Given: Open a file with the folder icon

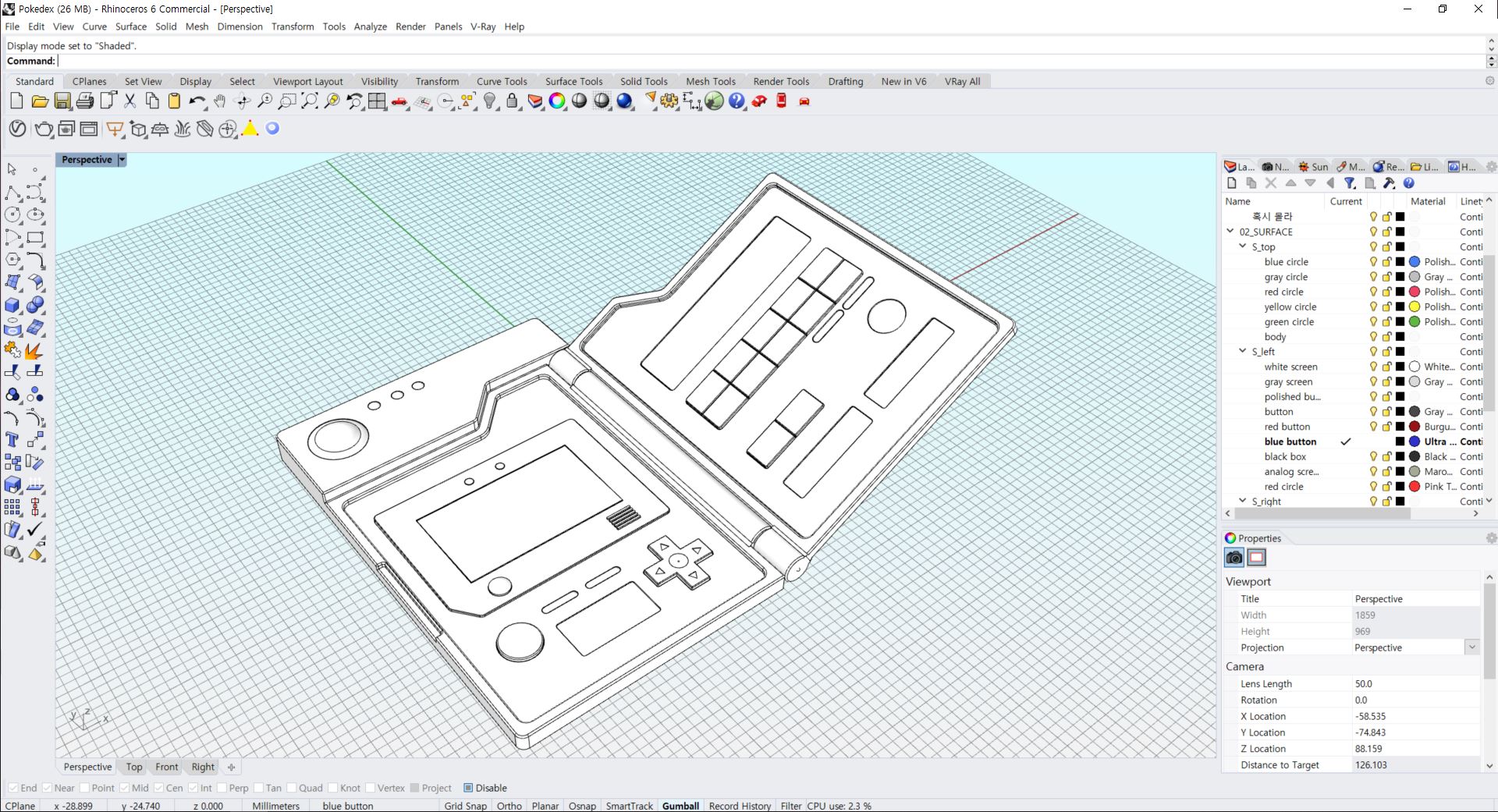Looking at the screenshot, I should [x=40, y=101].
